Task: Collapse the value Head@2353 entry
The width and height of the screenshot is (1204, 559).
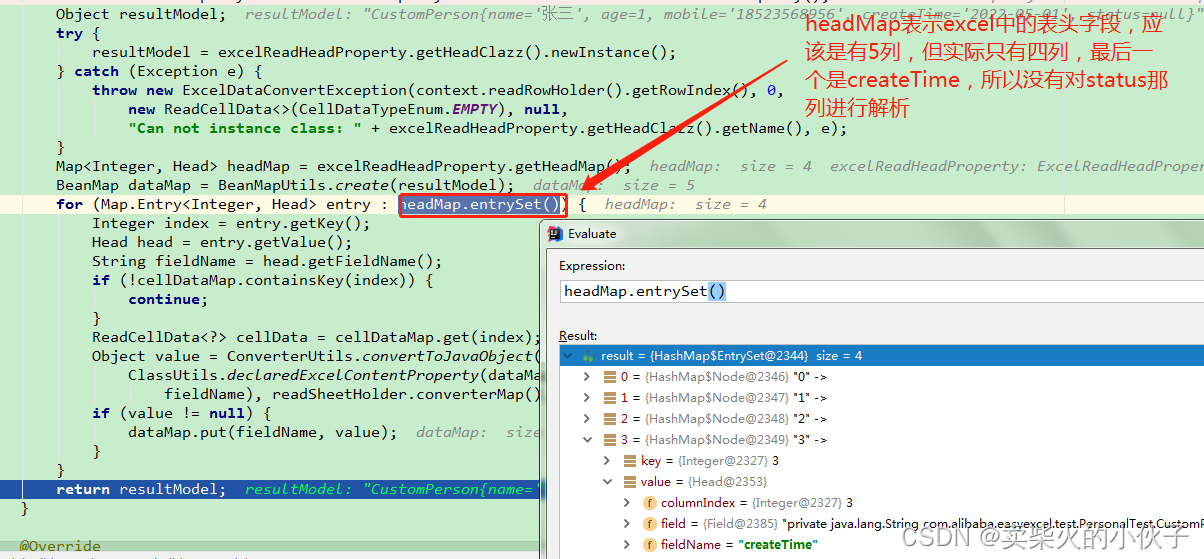Action: tap(609, 482)
